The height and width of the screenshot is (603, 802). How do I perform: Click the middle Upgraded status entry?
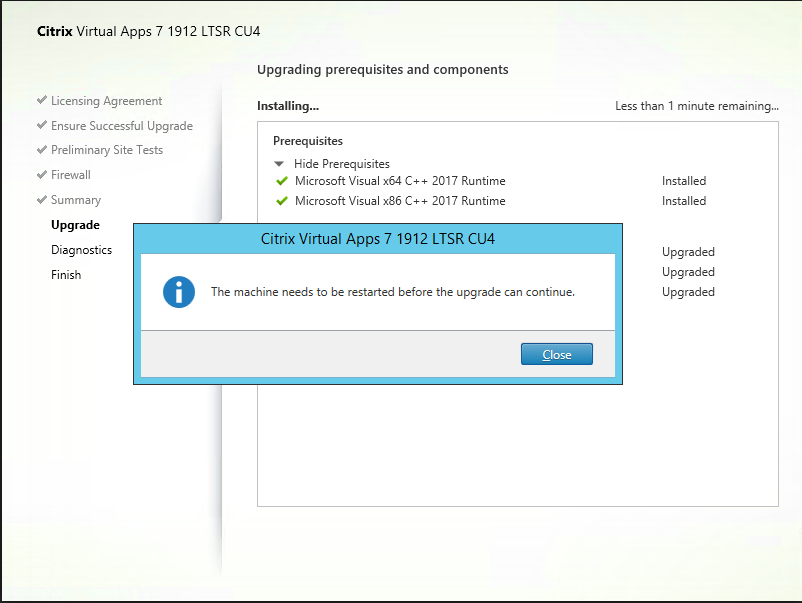point(688,272)
